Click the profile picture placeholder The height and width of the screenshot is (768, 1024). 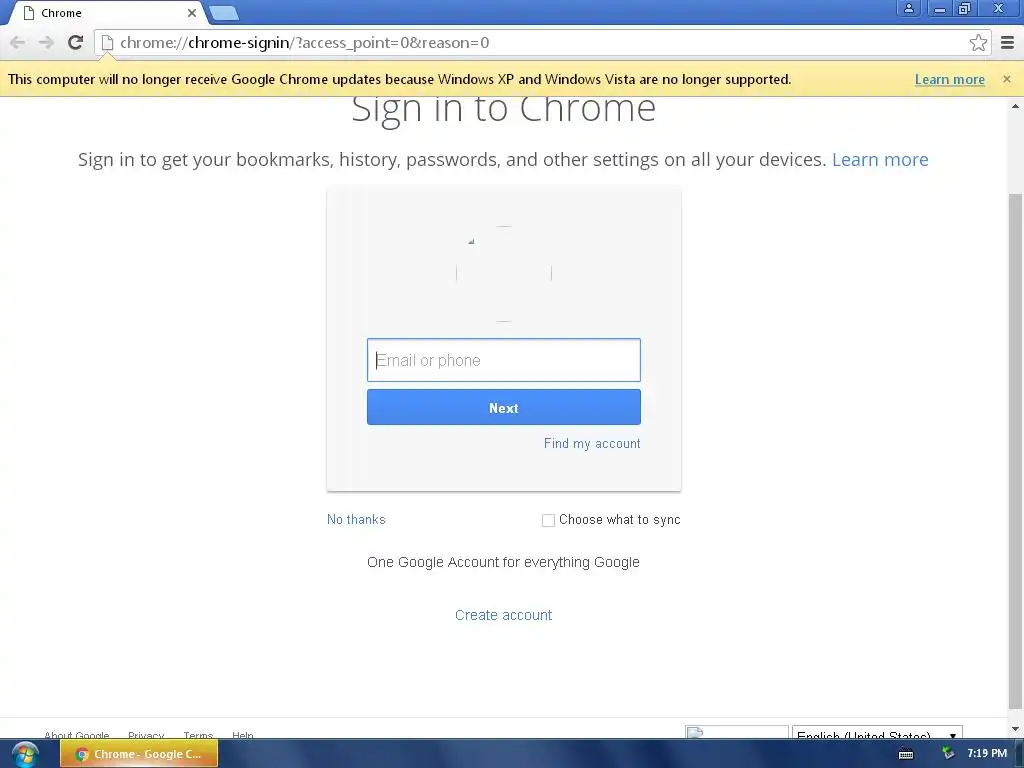coord(504,274)
